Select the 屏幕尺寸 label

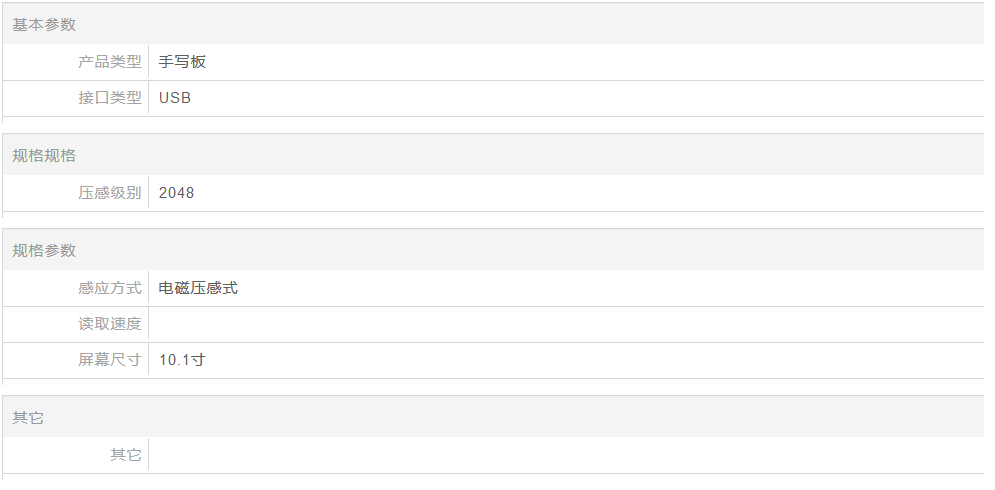pos(110,360)
